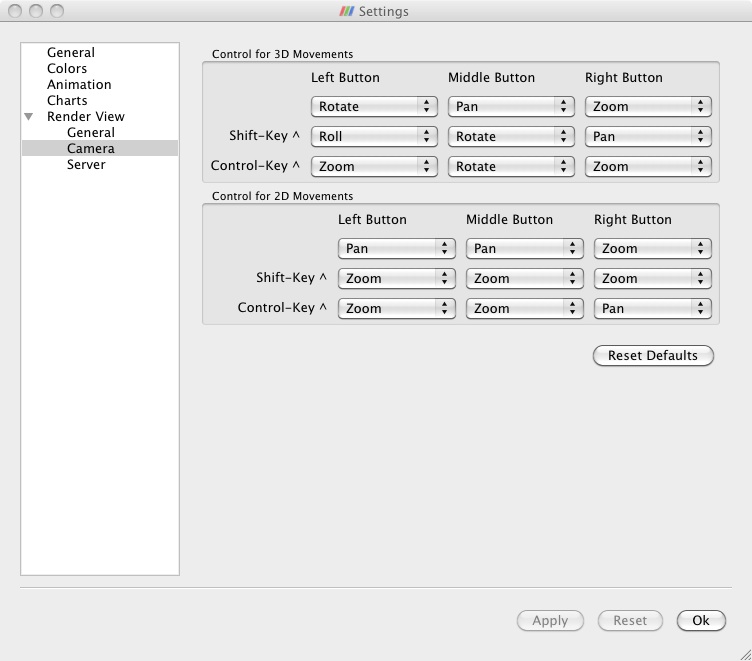Select Camera settings page

(x=100, y=148)
